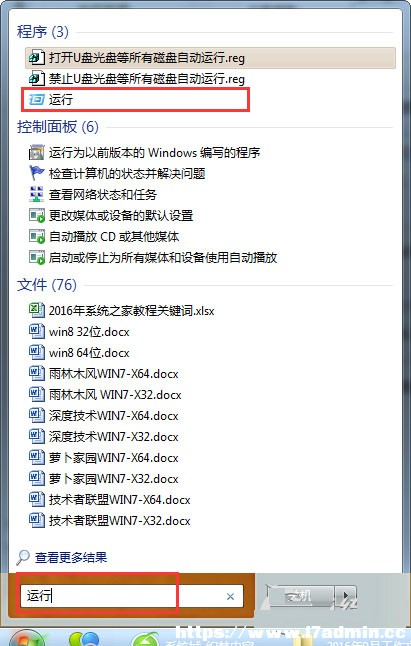Image resolution: width=411 pixels, height=646 pixels.
Task: Open 启动或停止为所有媒体和设备使用自动播放
Action: point(153,257)
